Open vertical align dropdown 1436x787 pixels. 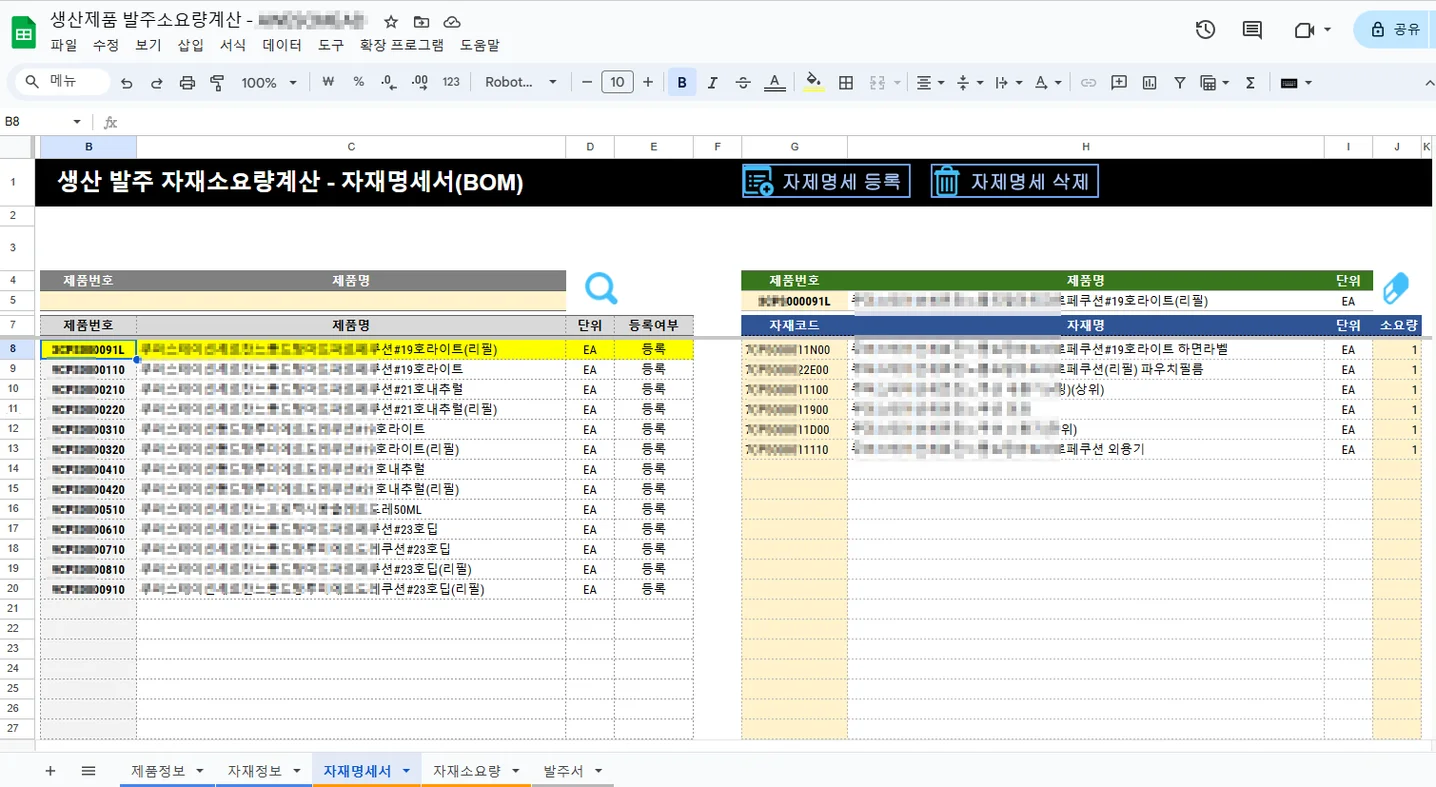(x=970, y=83)
